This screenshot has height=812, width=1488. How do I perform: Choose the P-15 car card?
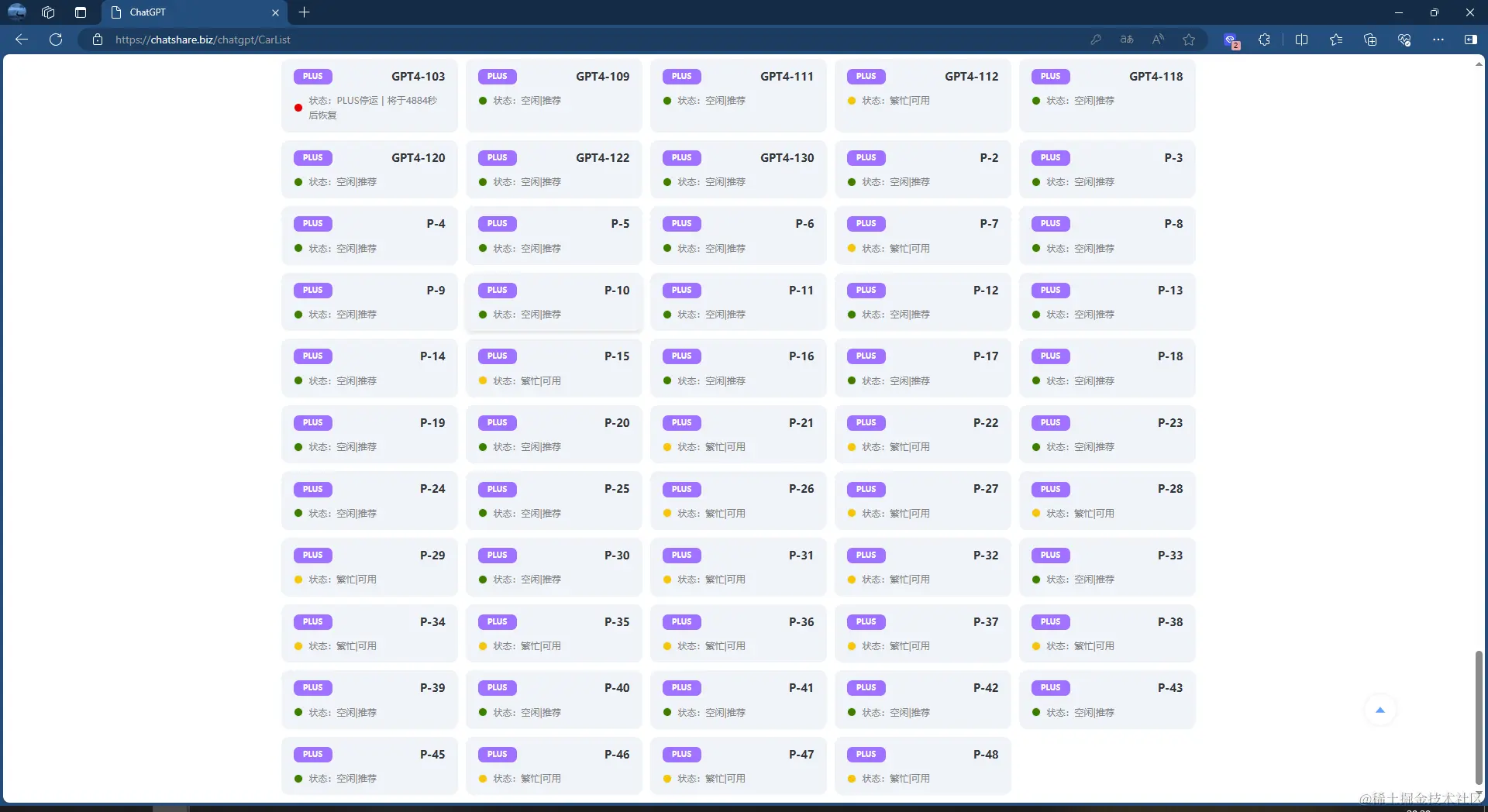[554, 368]
